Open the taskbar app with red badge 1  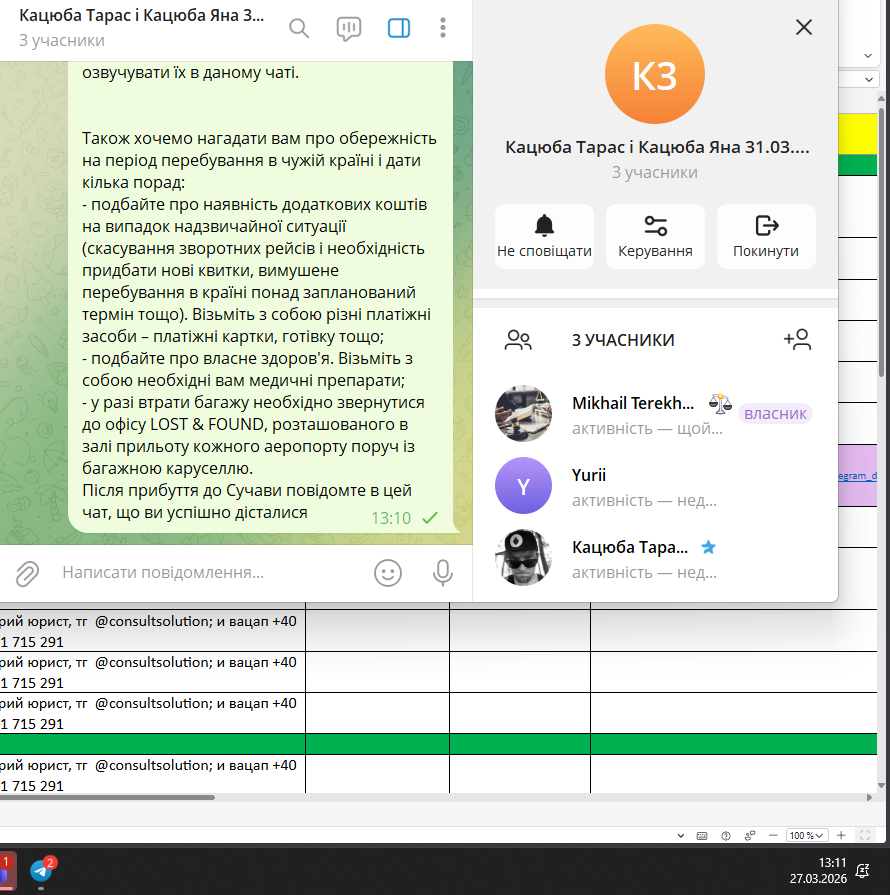pos(7,870)
